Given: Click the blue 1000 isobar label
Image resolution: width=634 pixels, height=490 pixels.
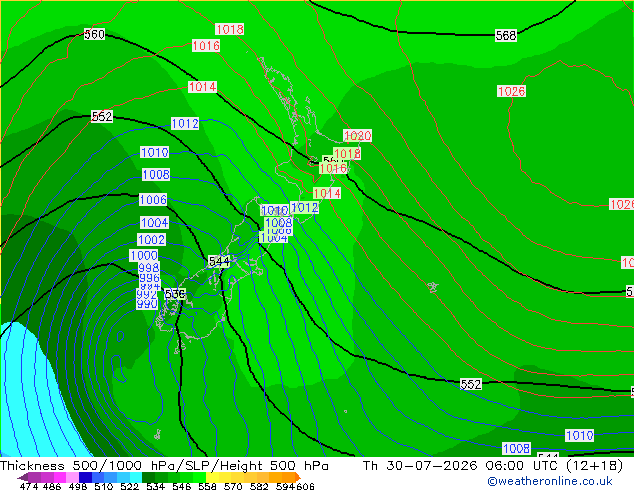Looking at the screenshot, I should 144,256.
